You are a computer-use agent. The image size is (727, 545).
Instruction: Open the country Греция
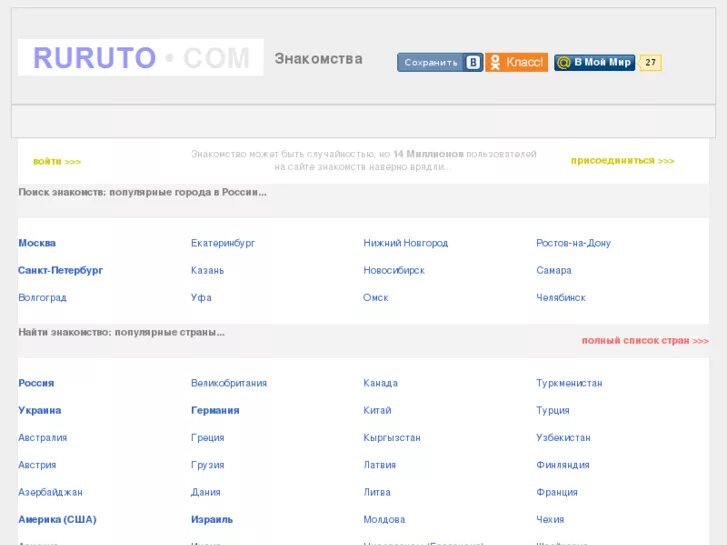coord(207,438)
